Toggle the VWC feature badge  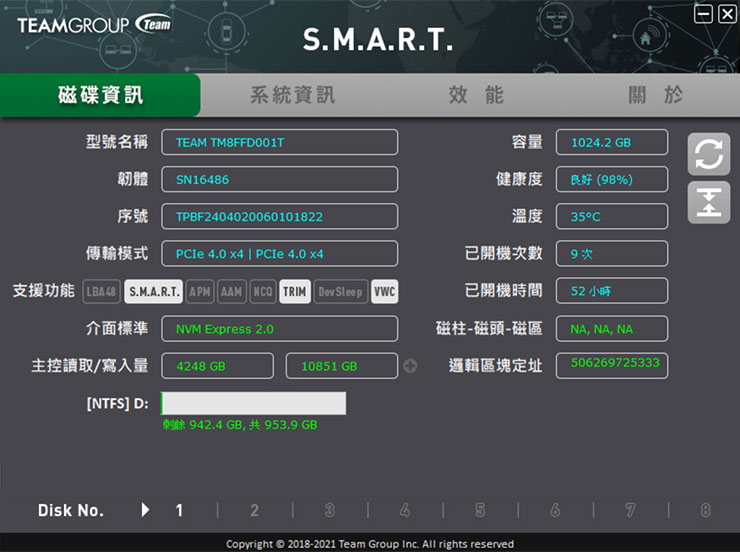coord(385,292)
